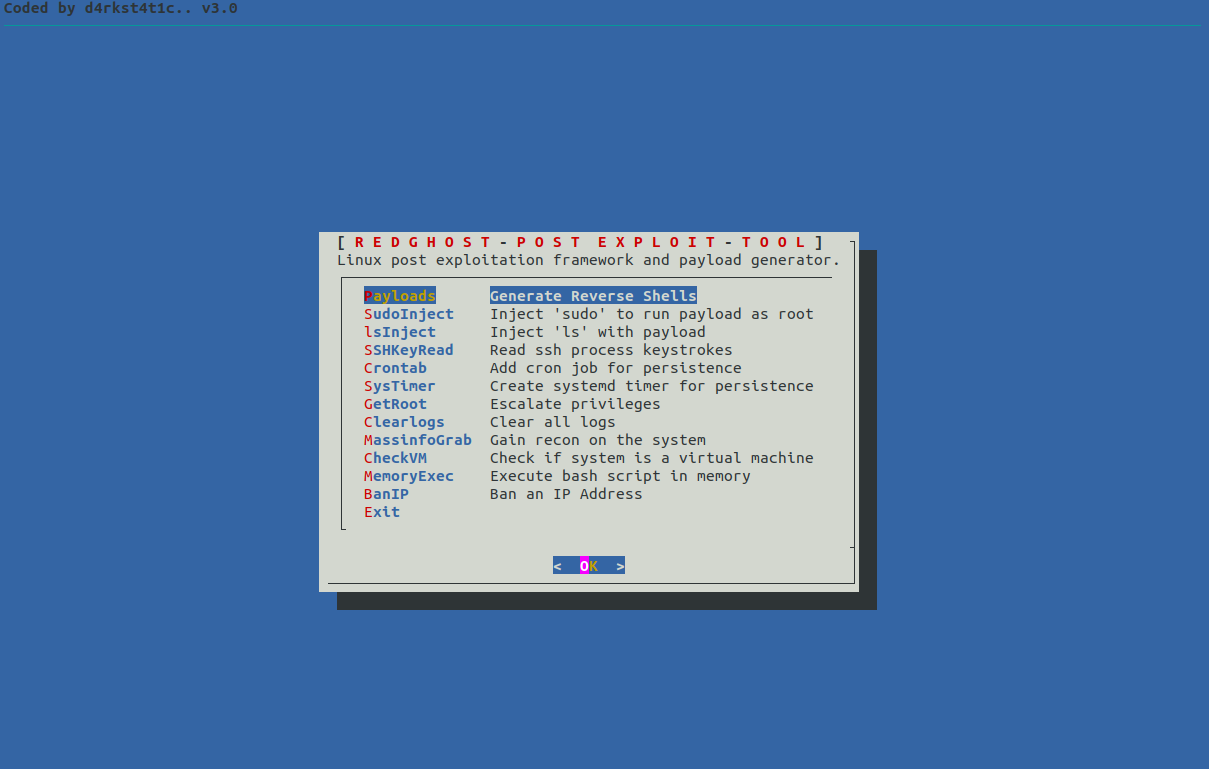Click the REDGHOST-POST EXPLOIT-TOOL dialog title

coord(580,242)
